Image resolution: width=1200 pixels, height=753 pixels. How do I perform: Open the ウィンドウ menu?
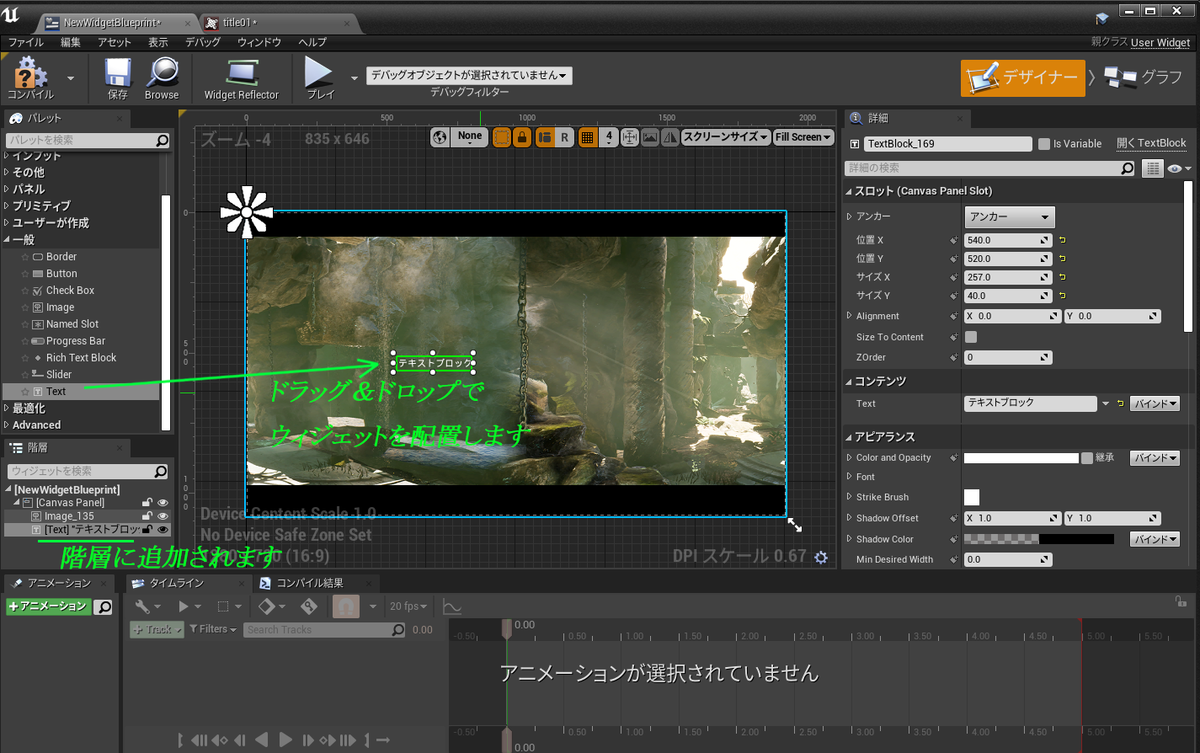259,43
